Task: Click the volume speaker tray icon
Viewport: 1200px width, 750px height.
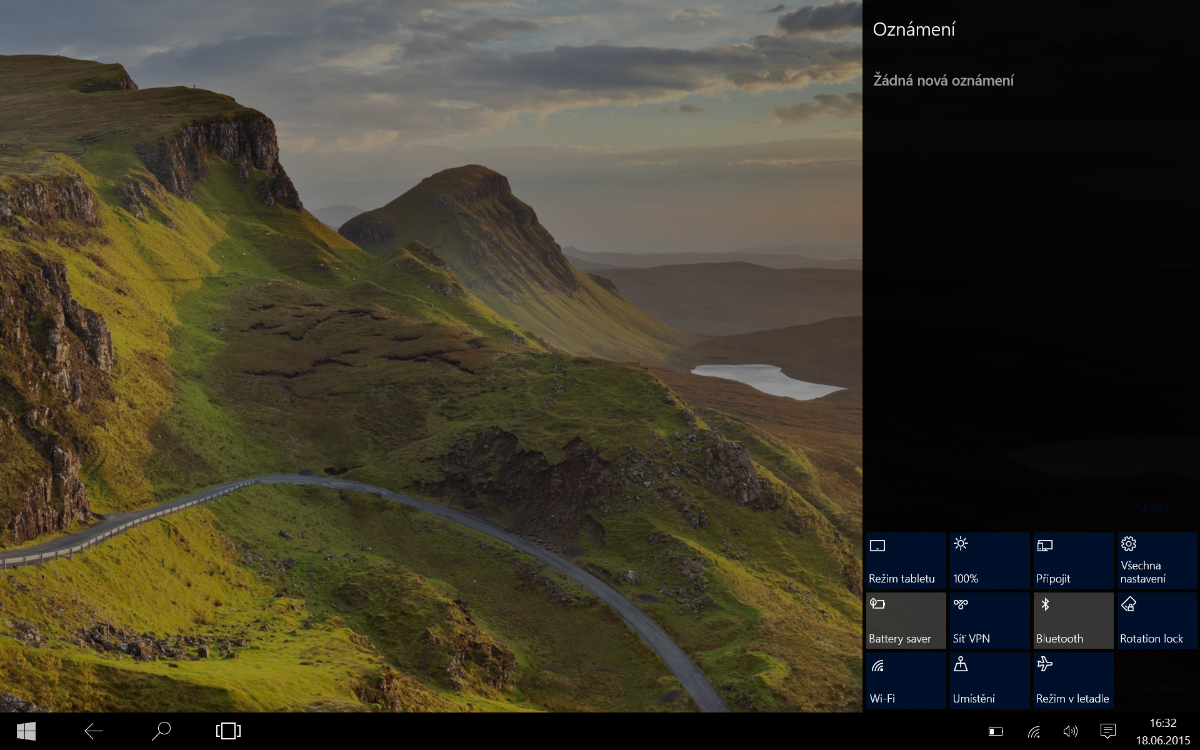Action: [1070, 732]
